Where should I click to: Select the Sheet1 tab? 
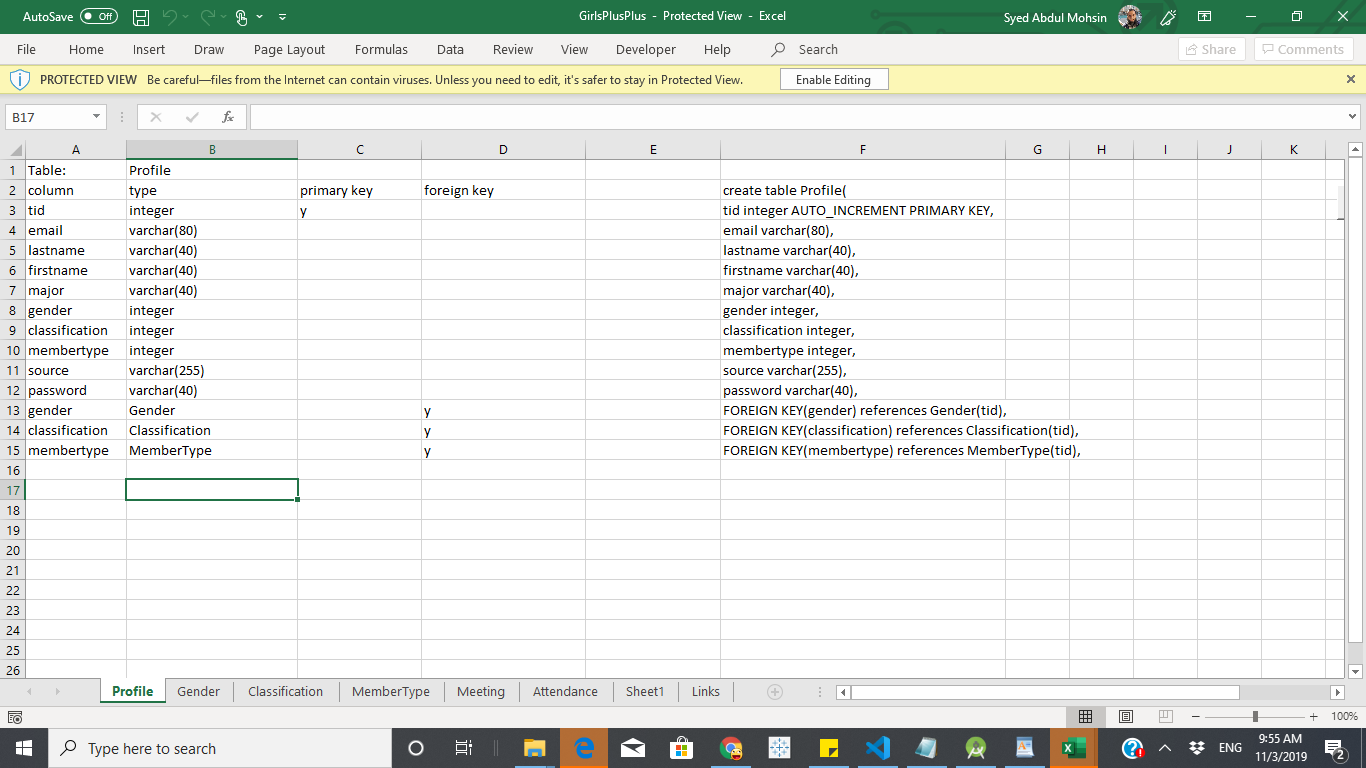coord(645,691)
